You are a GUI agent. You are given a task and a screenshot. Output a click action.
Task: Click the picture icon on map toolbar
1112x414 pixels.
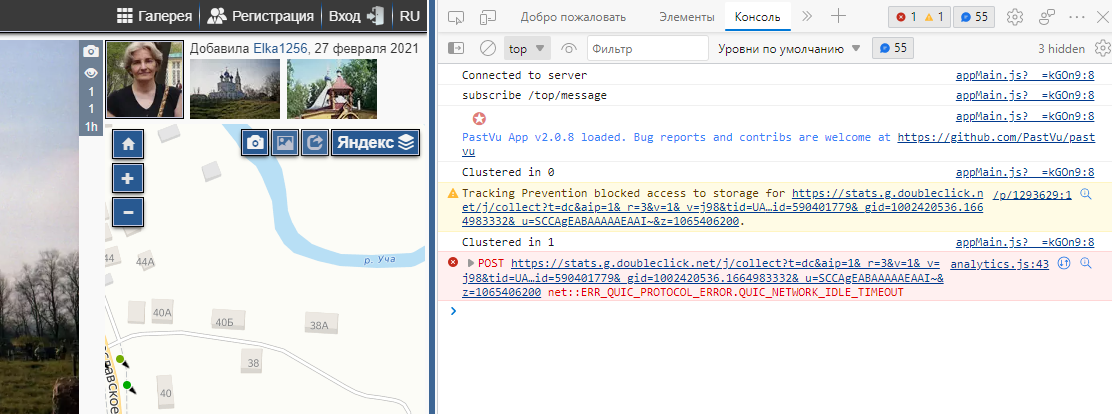(284, 142)
